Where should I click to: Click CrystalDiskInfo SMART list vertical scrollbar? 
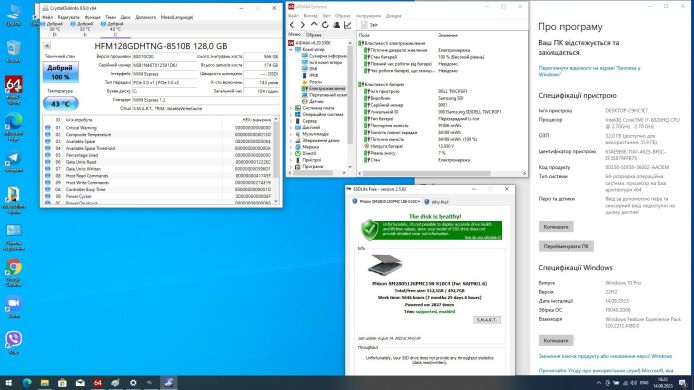coord(276,160)
